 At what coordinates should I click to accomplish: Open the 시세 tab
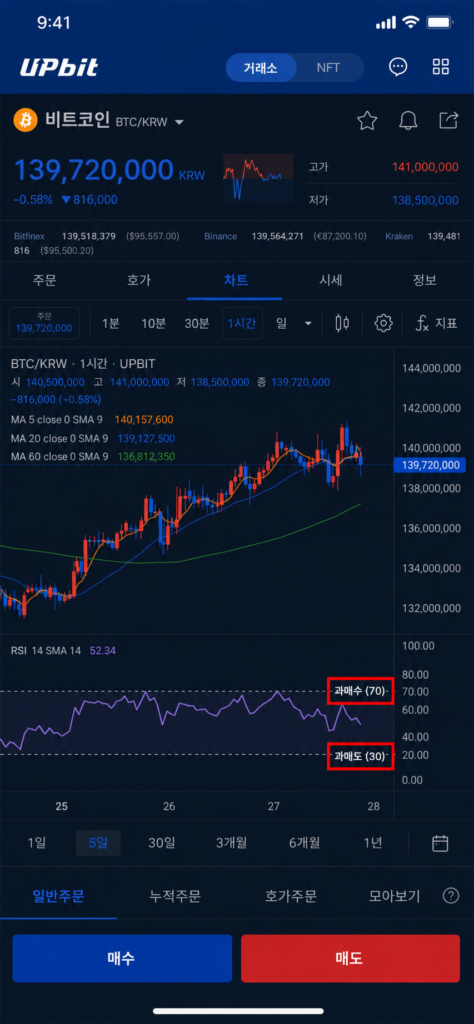(x=330, y=280)
